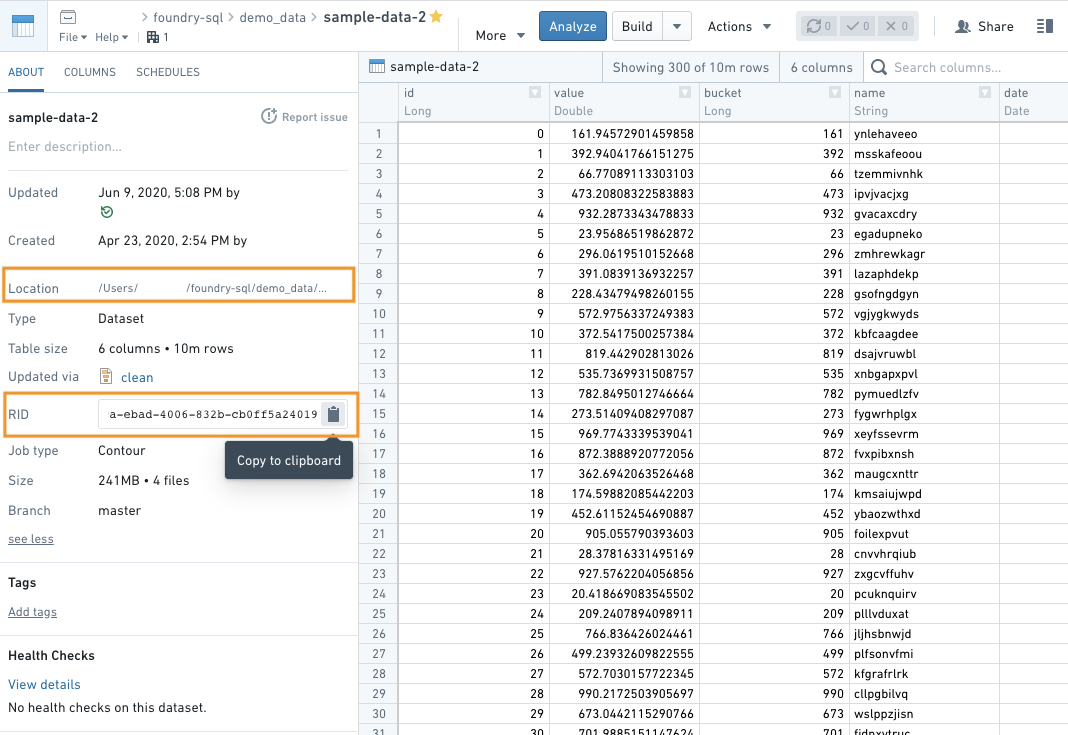This screenshot has width=1068, height=735.
Task: Open the value column dropdown
Action: tap(685, 93)
